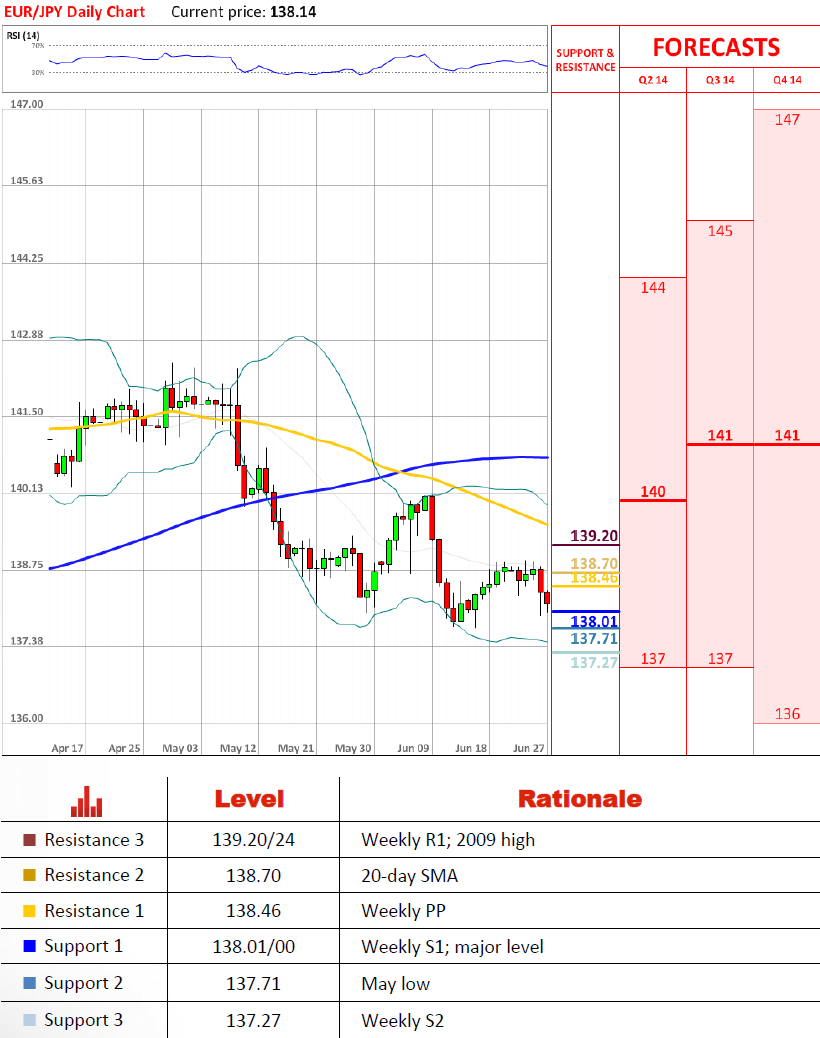This screenshot has height=1038, width=820.
Task: Click the May 12 date axis label
Action: 238,748
